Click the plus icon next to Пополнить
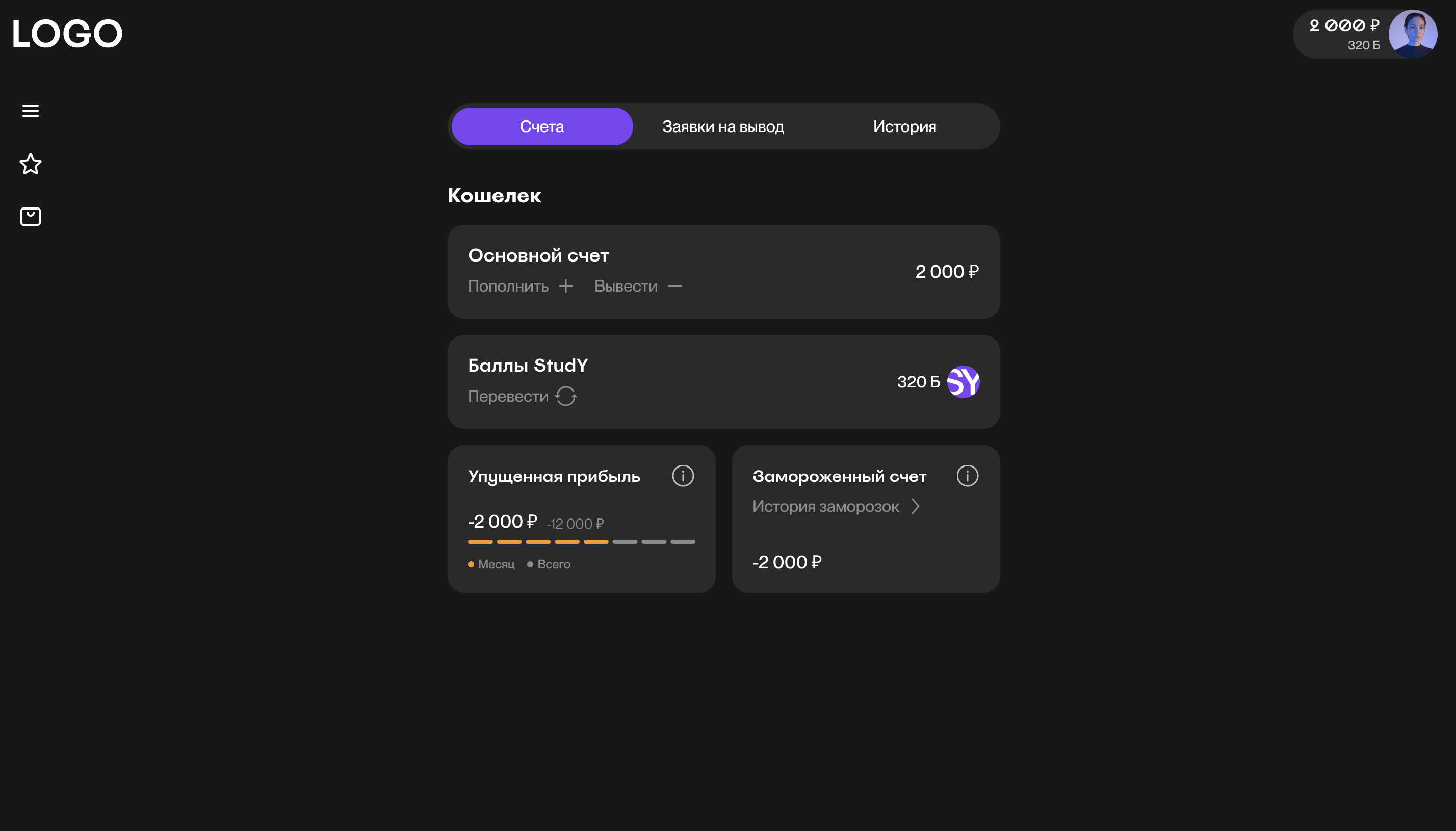Viewport: 1456px width, 831px height. [x=565, y=286]
